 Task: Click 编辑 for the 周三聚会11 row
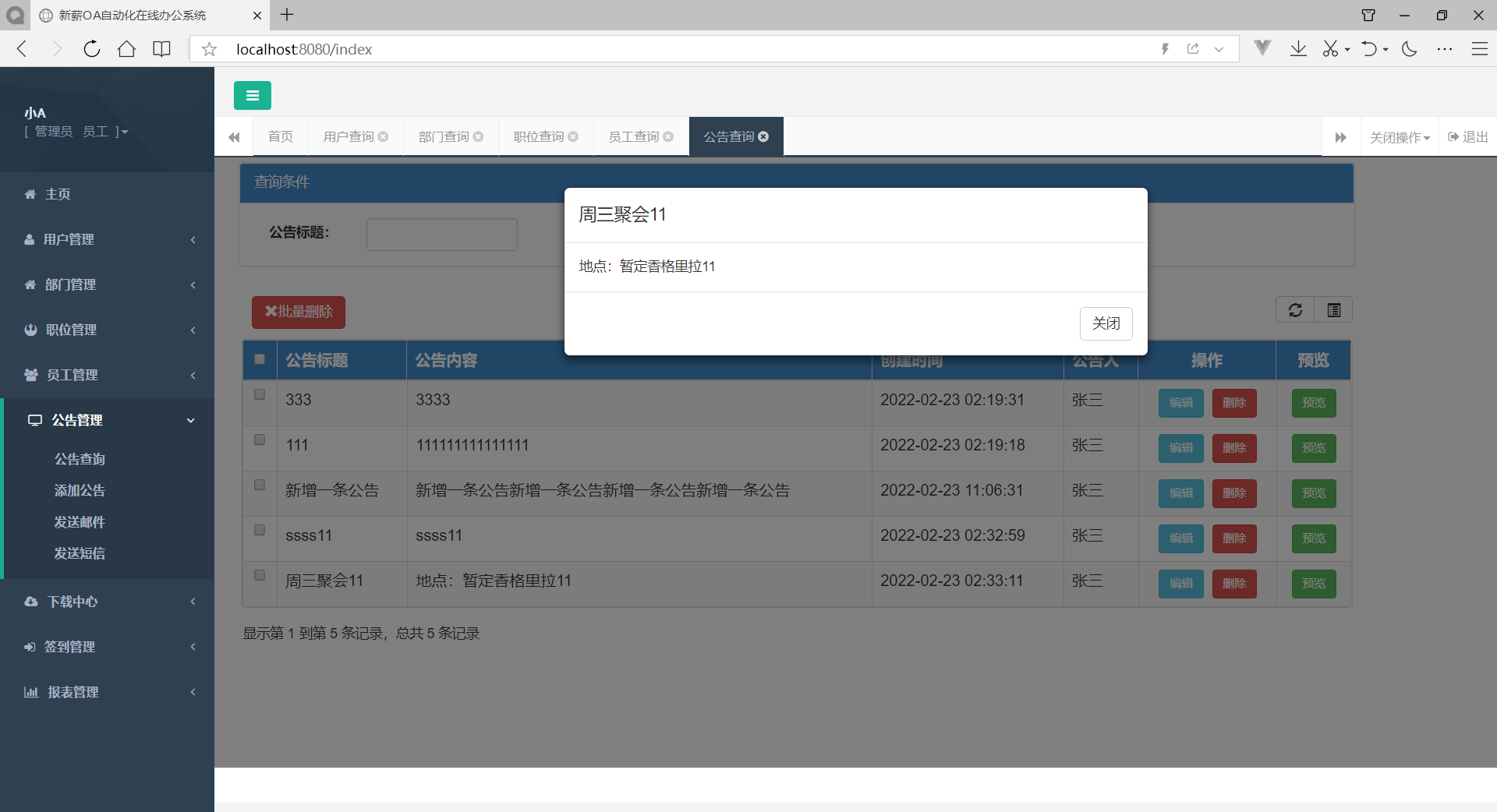click(1181, 584)
